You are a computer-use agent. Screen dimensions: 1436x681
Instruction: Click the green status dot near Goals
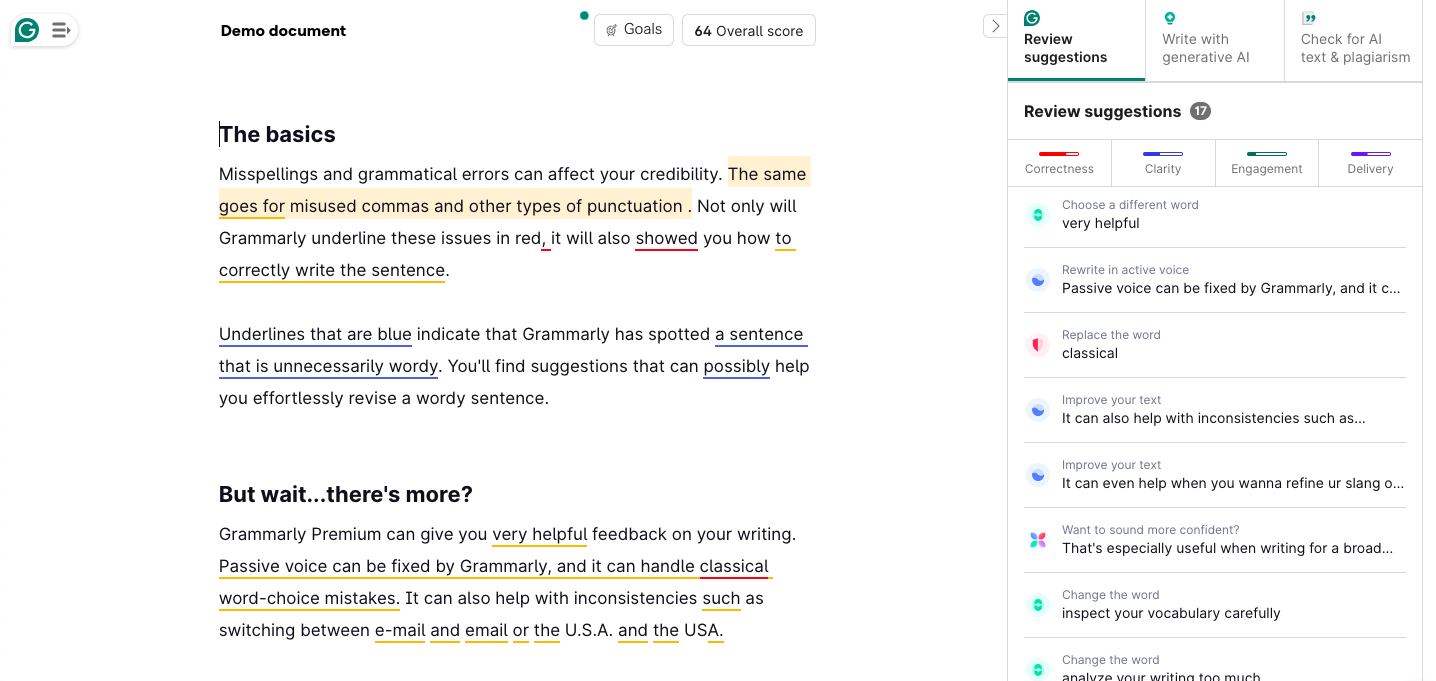584,15
